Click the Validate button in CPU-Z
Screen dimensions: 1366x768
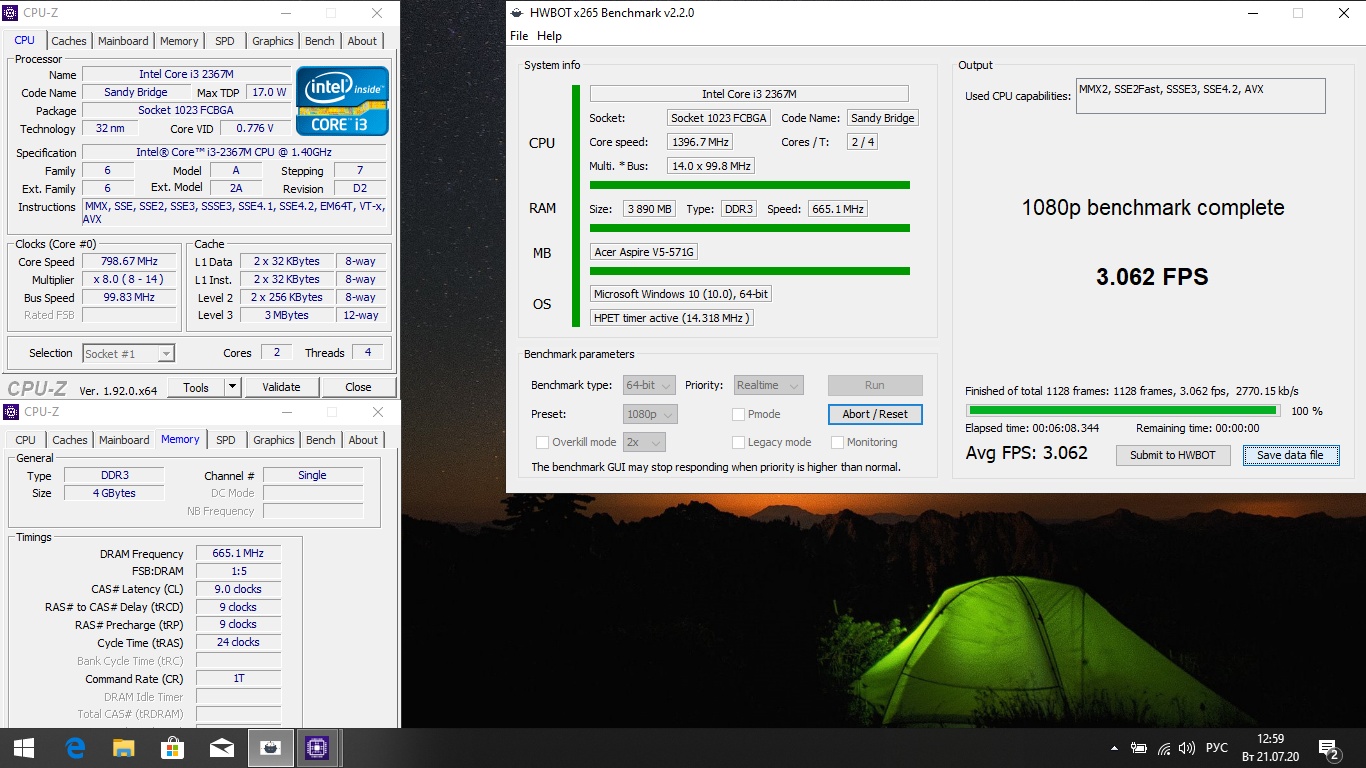click(281, 387)
